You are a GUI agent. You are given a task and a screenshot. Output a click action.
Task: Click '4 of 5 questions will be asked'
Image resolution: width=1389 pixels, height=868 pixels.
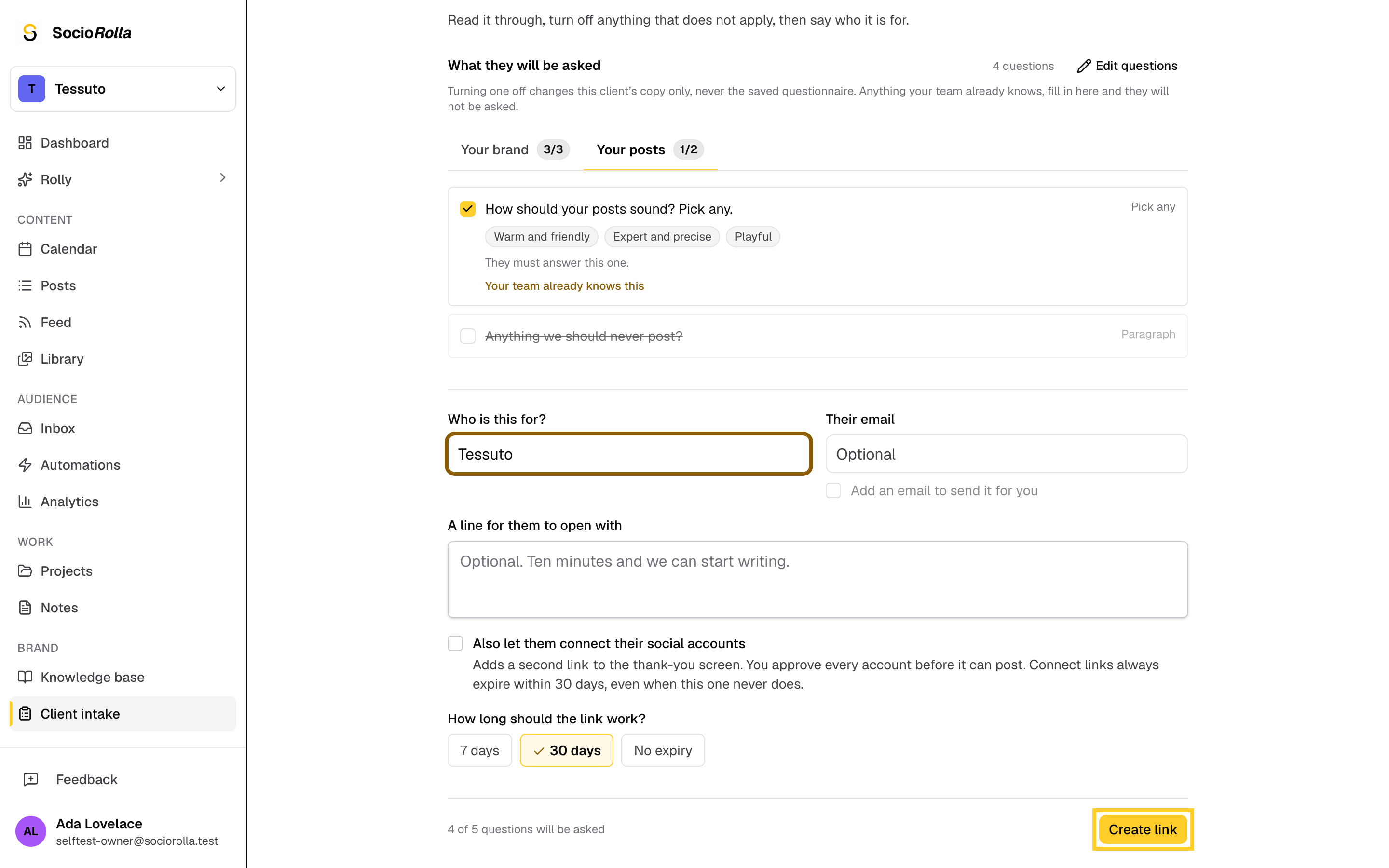click(526, 829)
